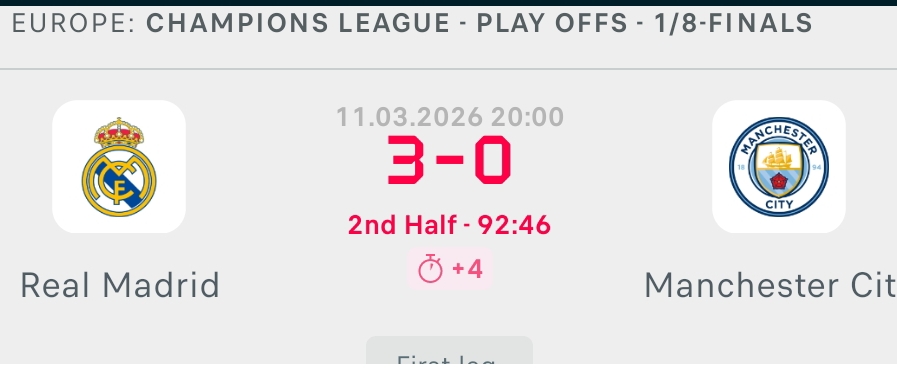Click the match date 11.03.2026 20:00

[450, 117]
